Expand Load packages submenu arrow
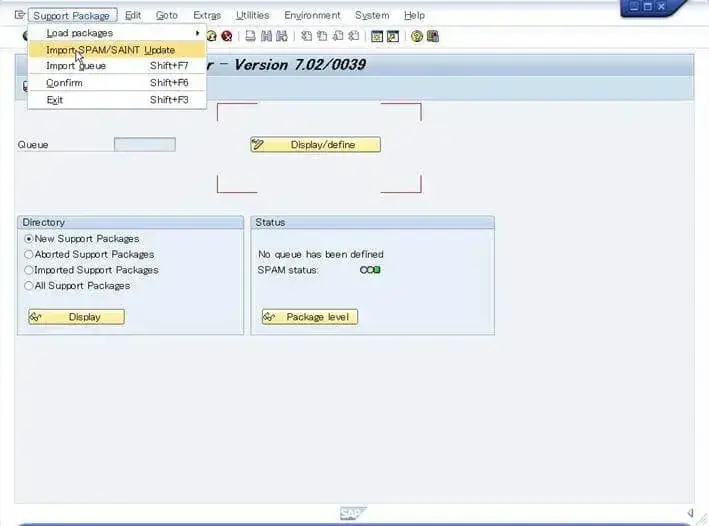The image size is (709, 526). click(197, 33)
